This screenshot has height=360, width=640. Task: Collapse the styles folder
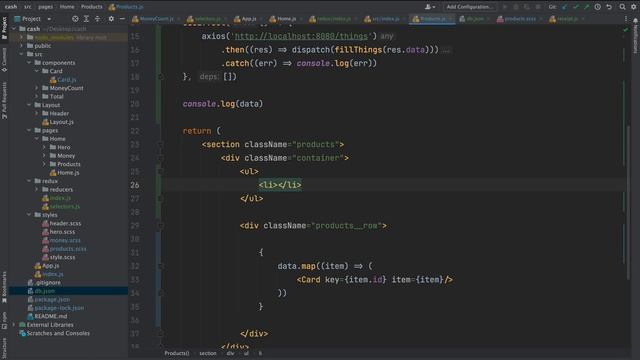[29, 215]
